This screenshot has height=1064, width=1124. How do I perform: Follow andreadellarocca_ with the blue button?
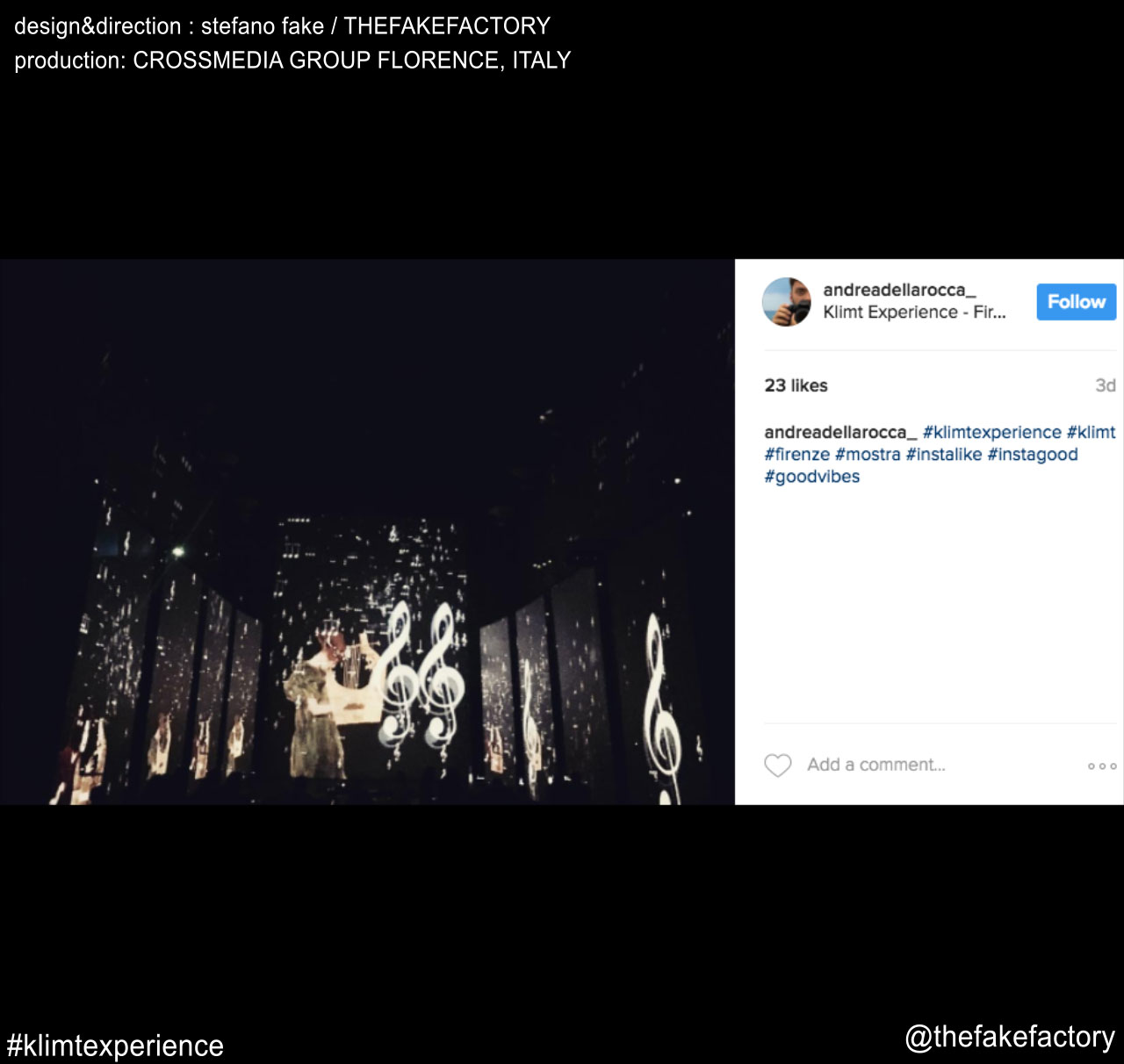point(1076,302)
